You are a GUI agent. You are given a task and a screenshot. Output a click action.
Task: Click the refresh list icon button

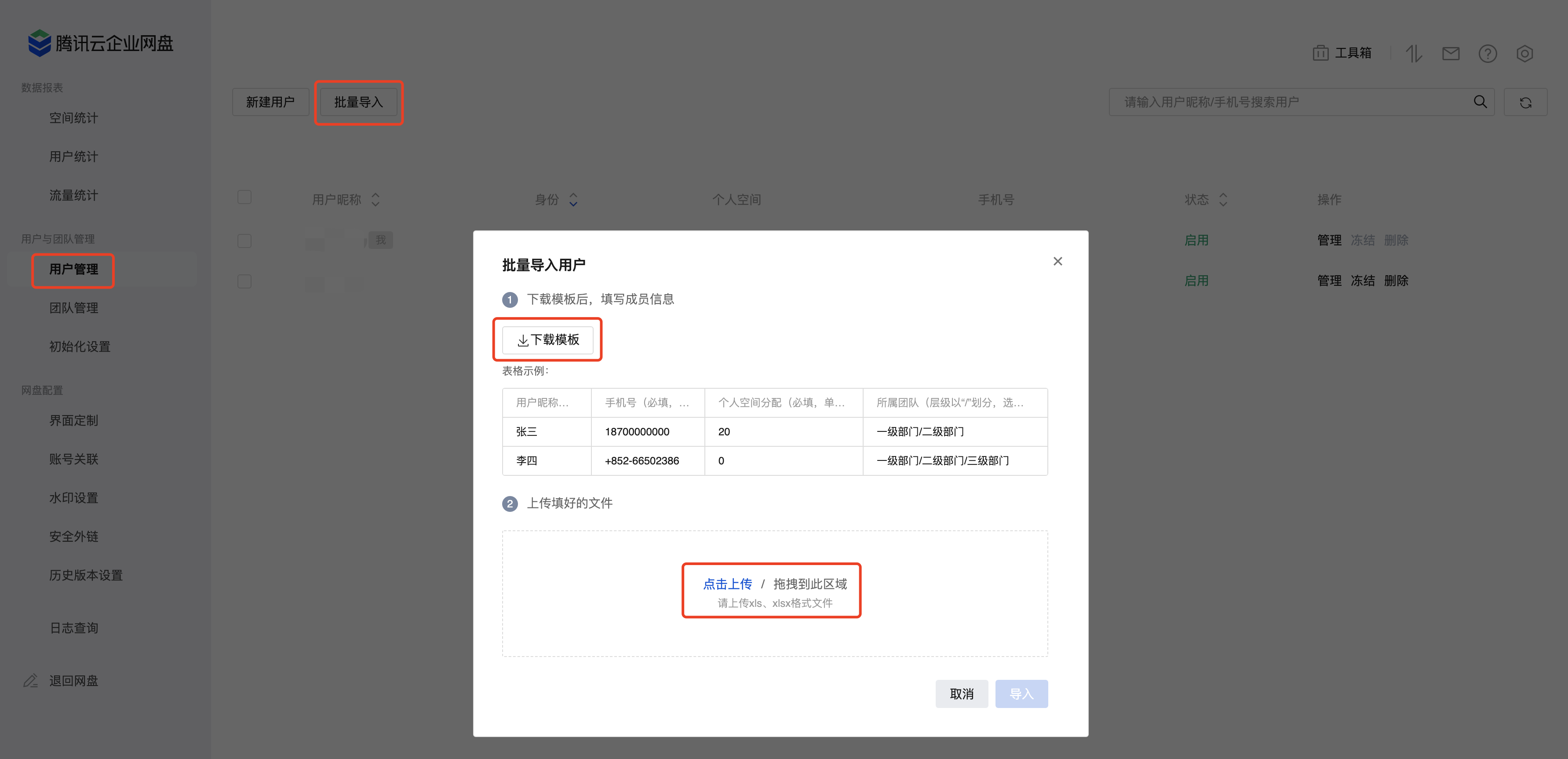coord(1525,102)
